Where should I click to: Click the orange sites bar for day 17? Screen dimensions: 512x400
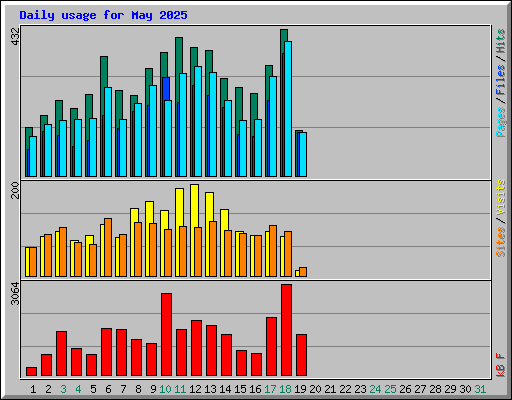click(273, 251)
